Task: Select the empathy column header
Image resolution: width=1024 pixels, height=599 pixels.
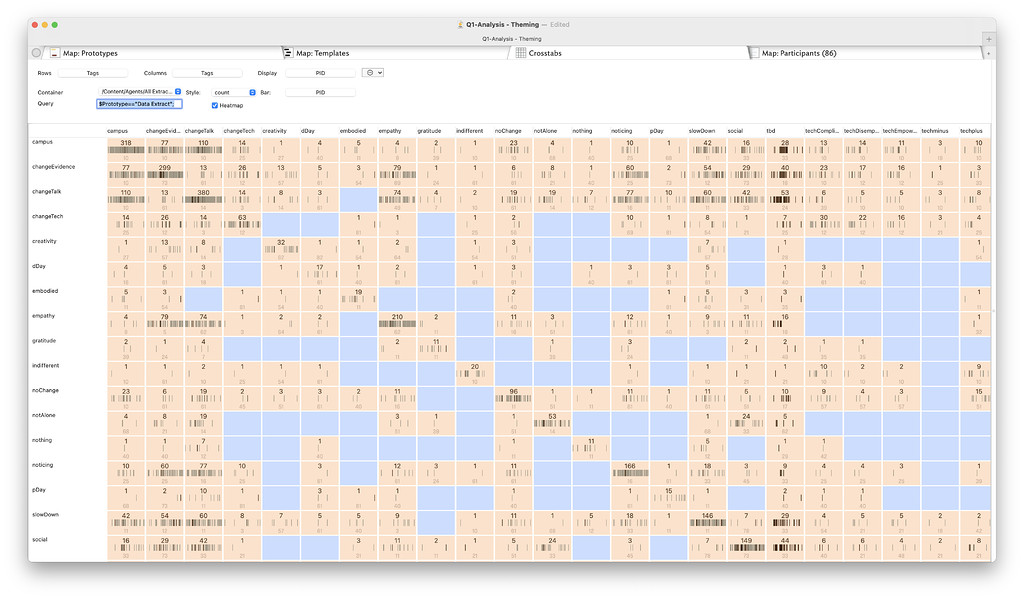Action: click(x=389, y=129)
